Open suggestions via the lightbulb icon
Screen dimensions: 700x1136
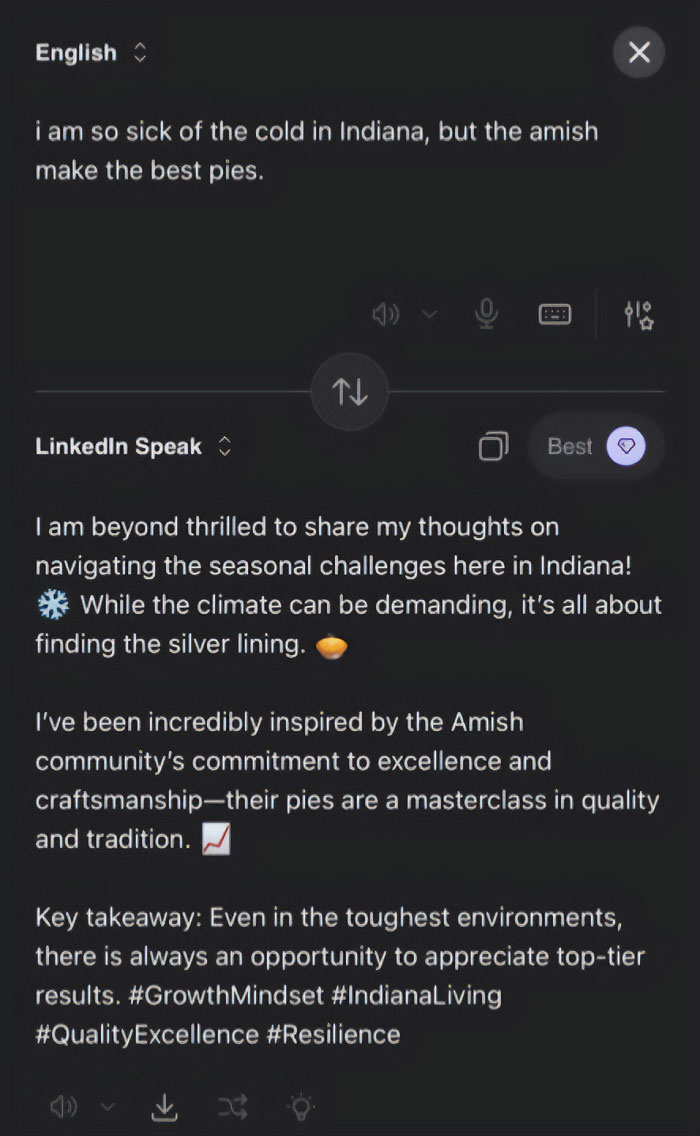click(300, 1107)
